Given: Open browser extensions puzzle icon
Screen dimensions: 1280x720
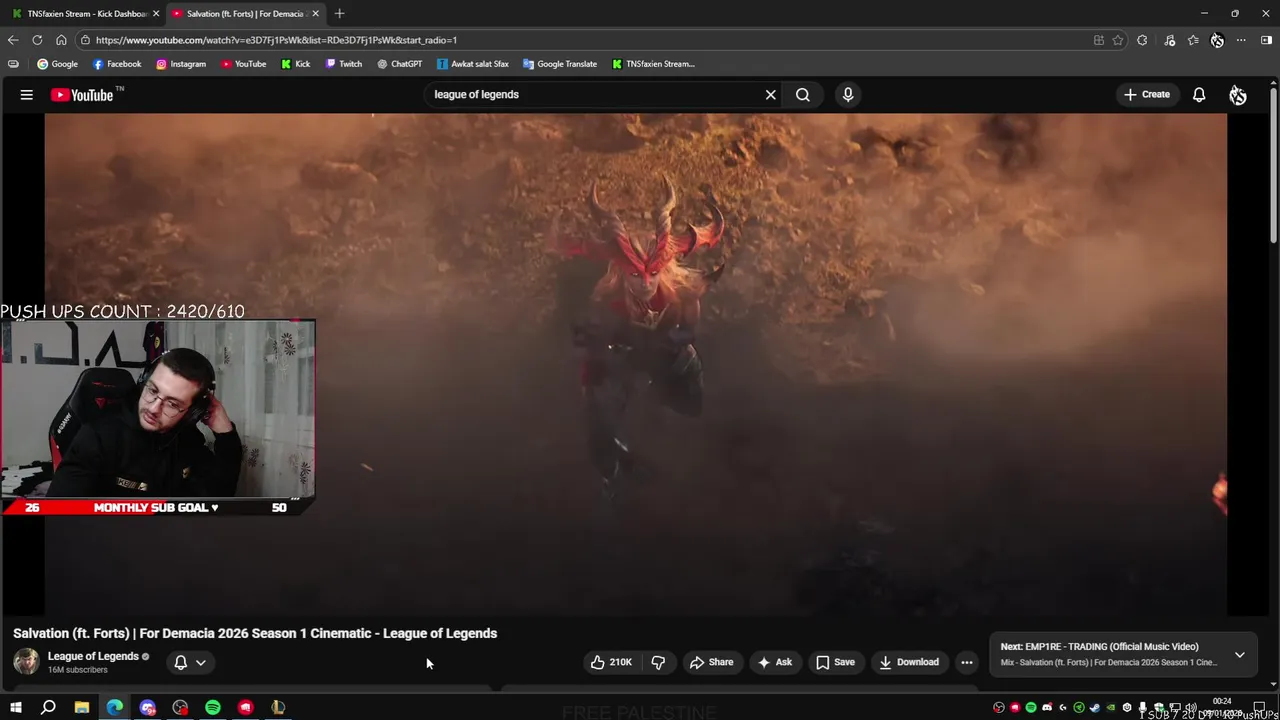Looking at the screenshot, I should tap(1142, 40).
